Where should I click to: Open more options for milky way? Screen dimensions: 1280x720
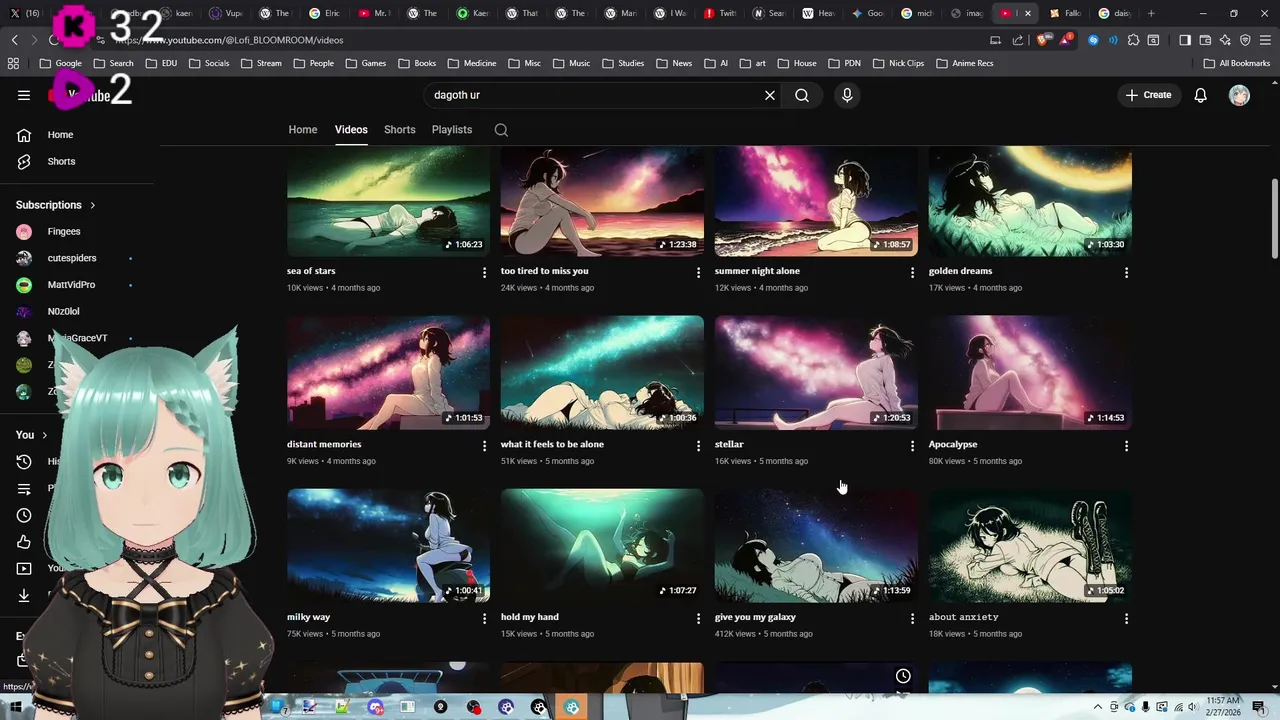[485, 618]
